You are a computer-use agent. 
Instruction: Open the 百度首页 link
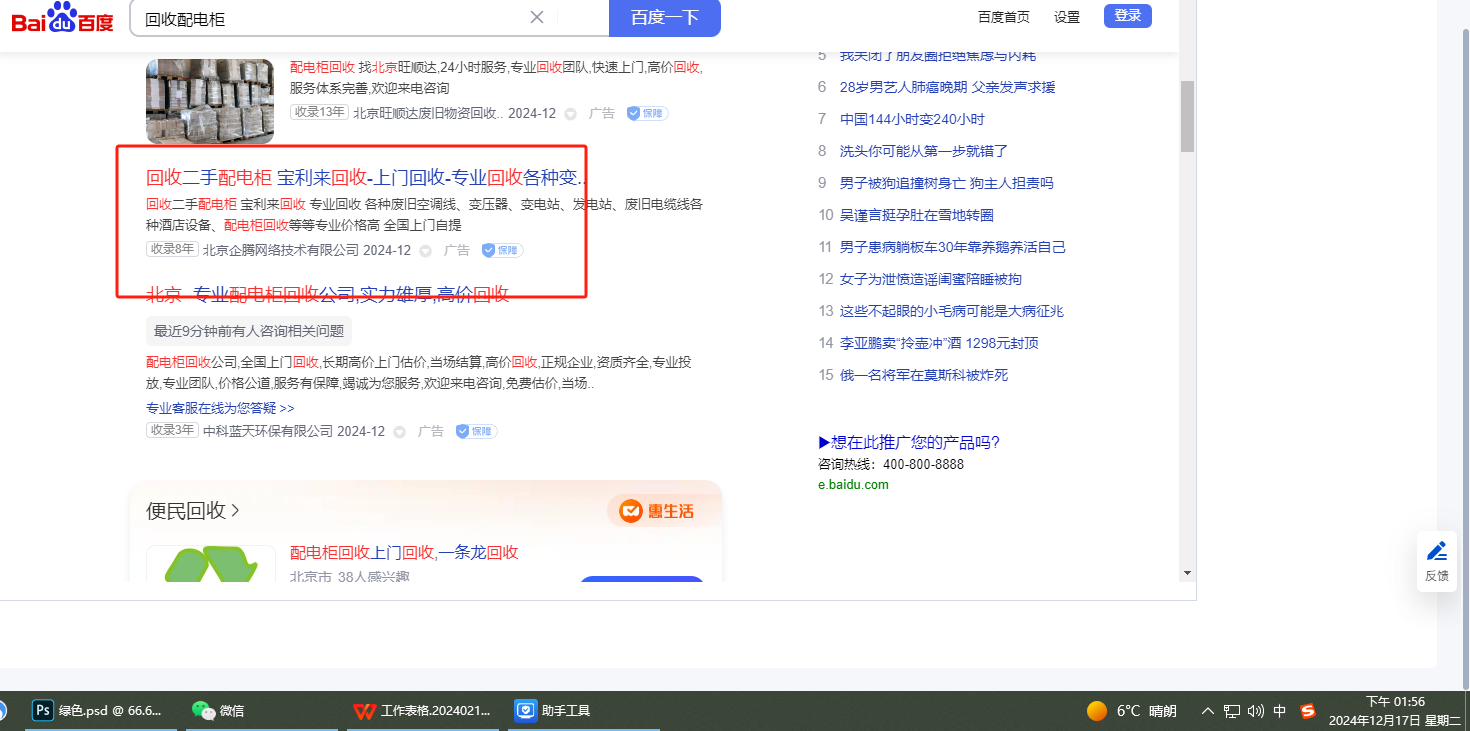(1004, 17)
